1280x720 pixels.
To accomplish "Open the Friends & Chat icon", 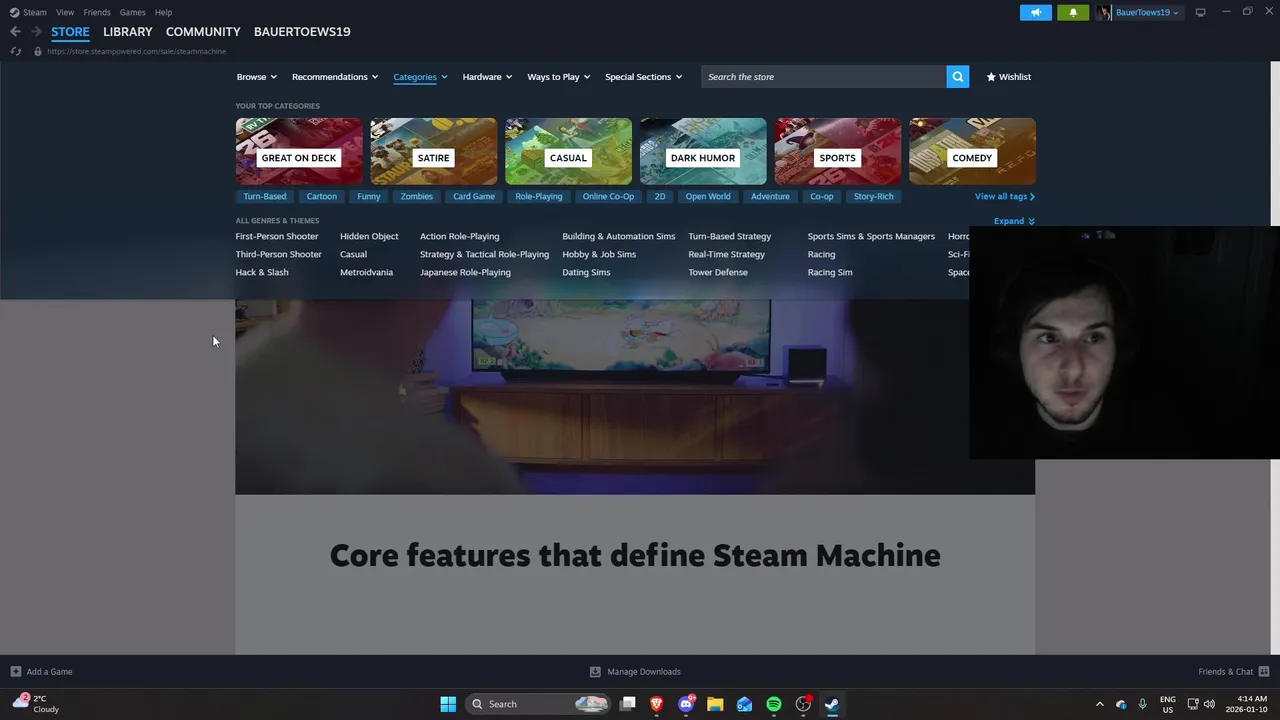I will (1264, 672).
